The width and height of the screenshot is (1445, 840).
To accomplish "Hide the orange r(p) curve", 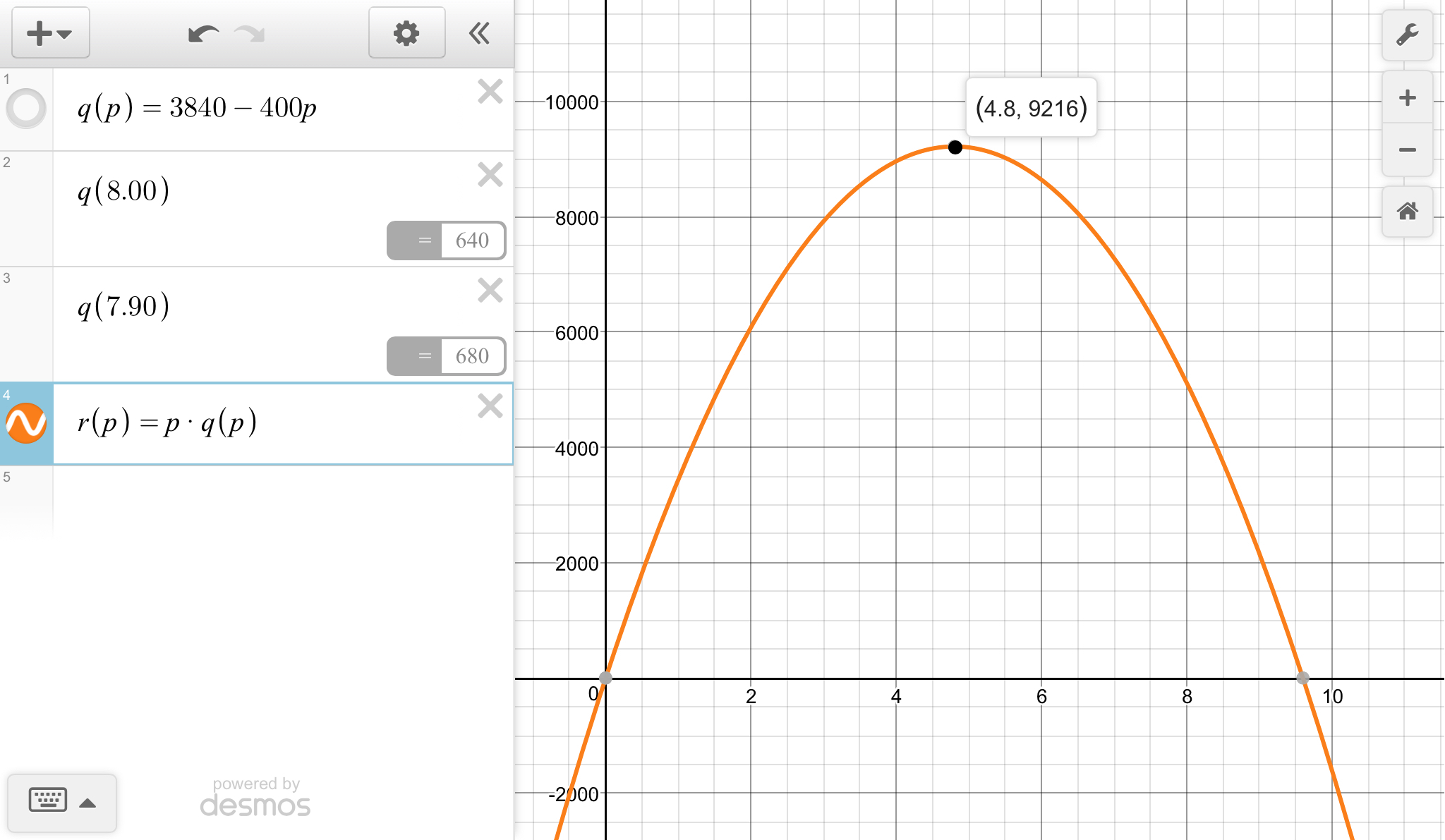I will click(x=26, y=422).
